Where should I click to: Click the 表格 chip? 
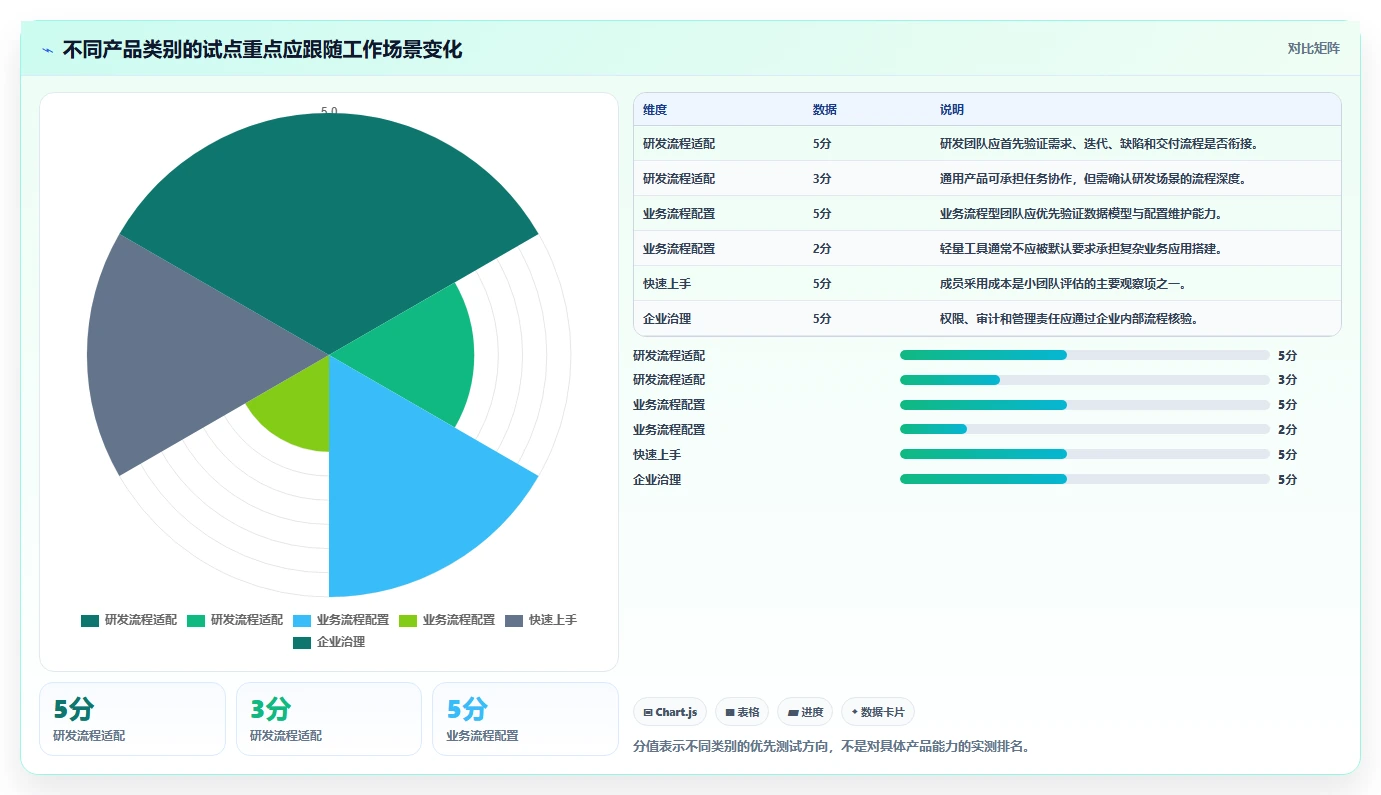[742, 712]
